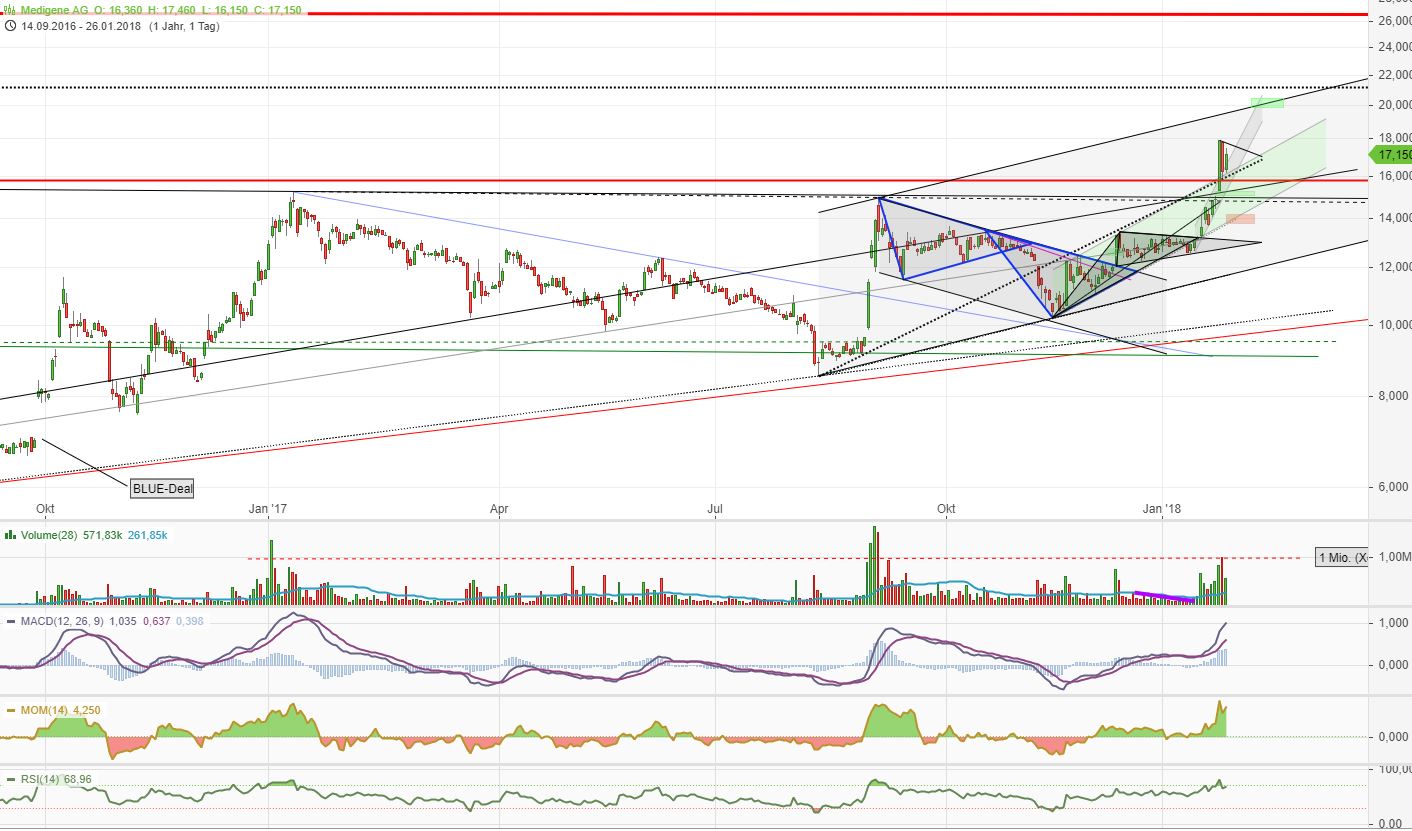Click the green price tag showing 17,150

[1391, 155]
